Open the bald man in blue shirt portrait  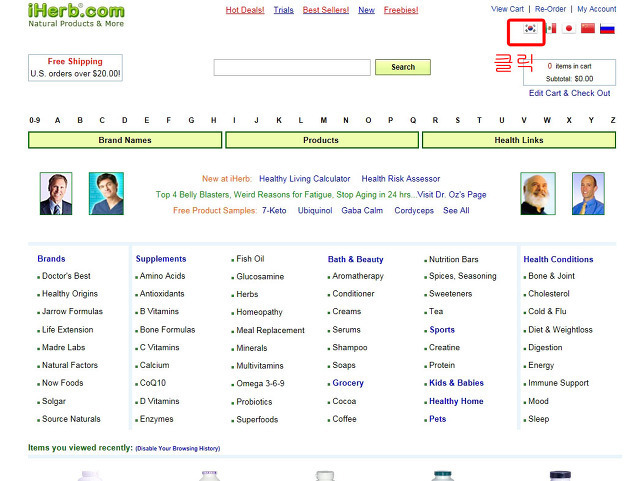click(x=588, y=194)
